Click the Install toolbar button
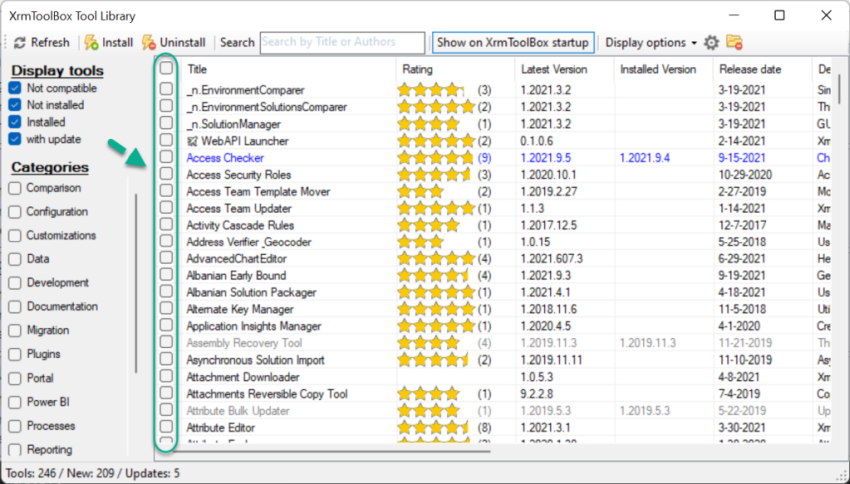 pos(108,42)
